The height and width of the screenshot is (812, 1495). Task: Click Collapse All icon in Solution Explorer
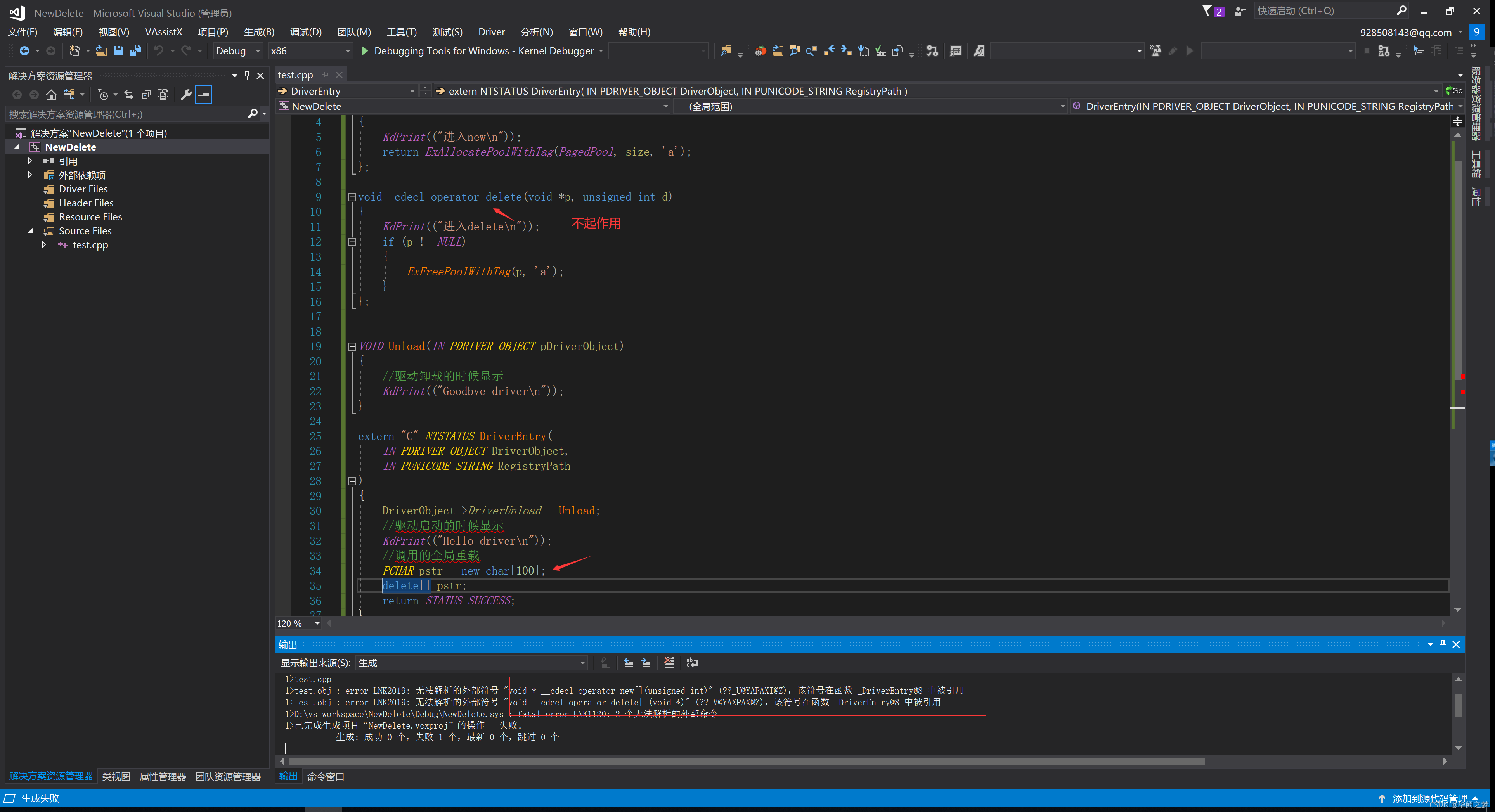pyautogui.click(x=146, y=95)
